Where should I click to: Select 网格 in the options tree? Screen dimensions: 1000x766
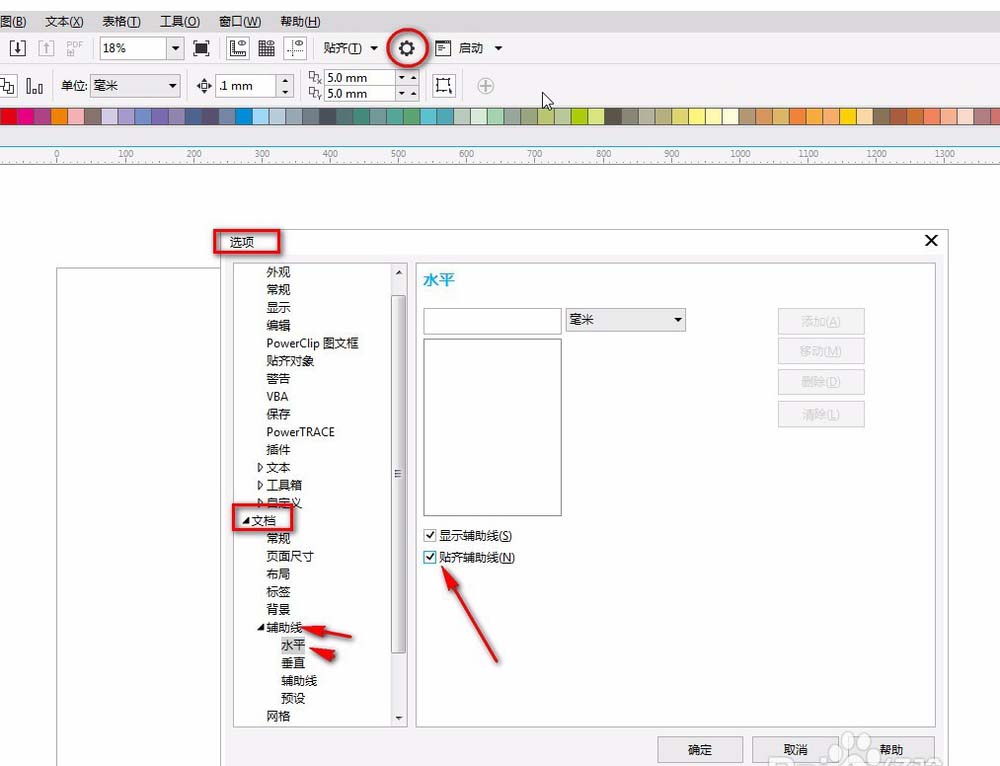[278, 716]
